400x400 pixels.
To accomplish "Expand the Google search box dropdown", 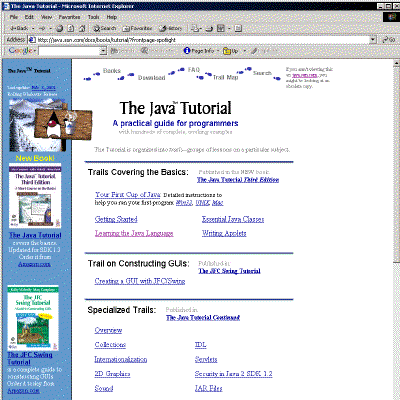I will point(103,51).
